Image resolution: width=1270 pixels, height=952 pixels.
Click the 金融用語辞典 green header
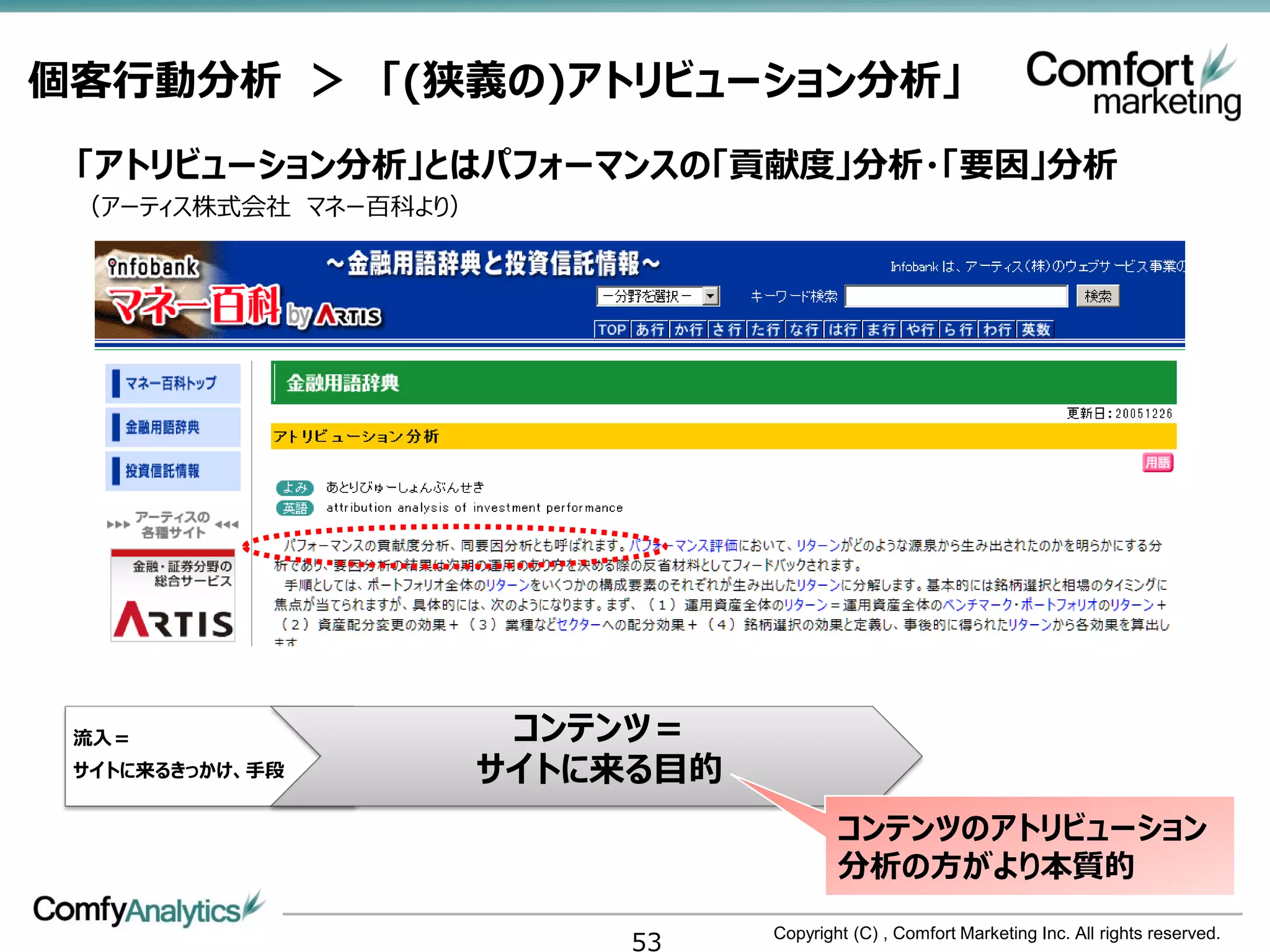724,383
